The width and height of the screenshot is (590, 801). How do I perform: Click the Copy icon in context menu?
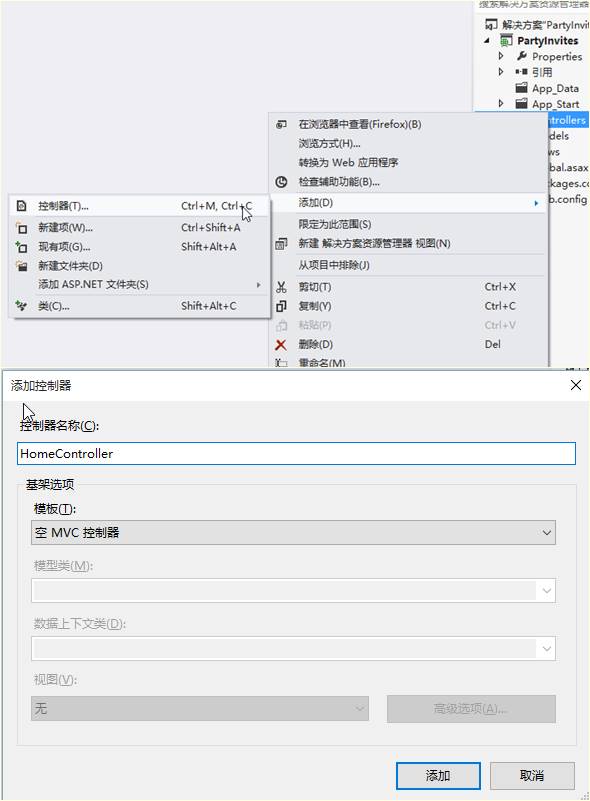281,307
